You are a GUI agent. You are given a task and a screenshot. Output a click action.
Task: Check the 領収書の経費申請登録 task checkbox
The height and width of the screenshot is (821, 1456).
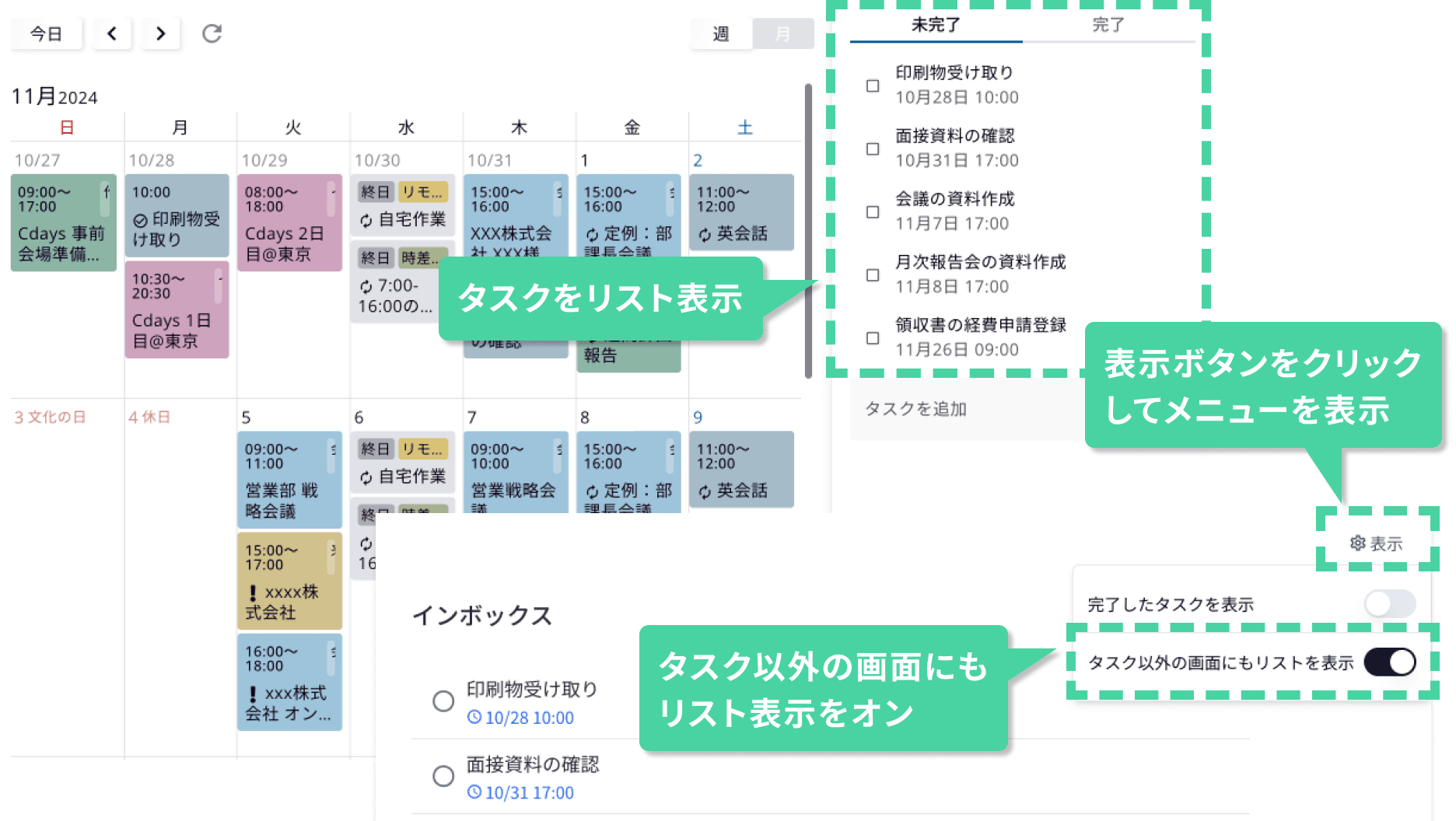point(873,337)
